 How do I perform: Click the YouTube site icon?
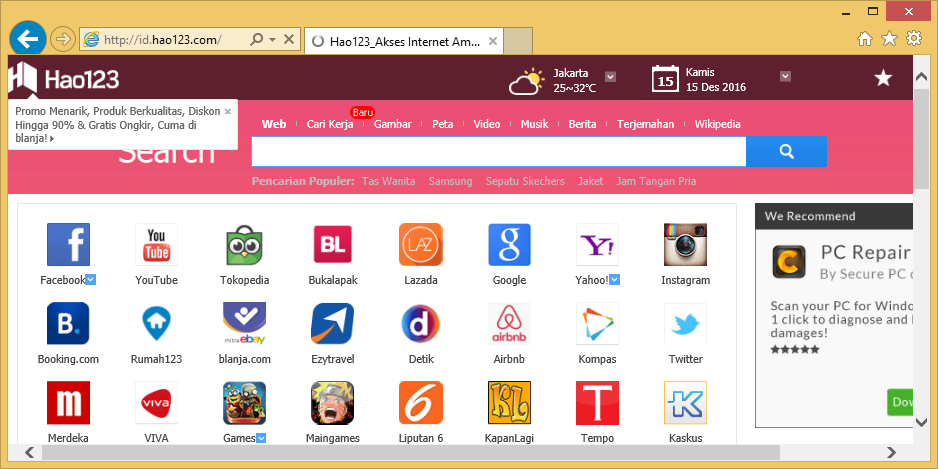pos(156,244)
